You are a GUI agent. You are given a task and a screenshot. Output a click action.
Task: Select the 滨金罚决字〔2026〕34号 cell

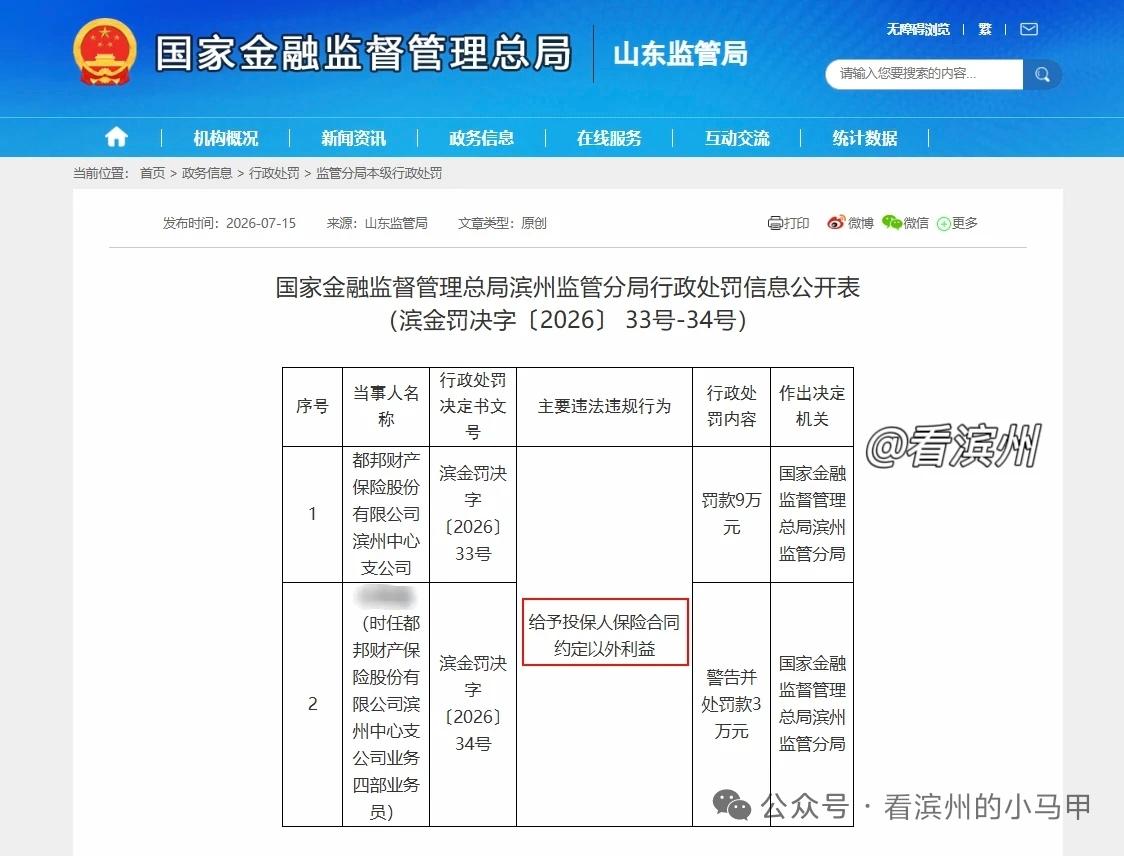[x=472, y=704]
